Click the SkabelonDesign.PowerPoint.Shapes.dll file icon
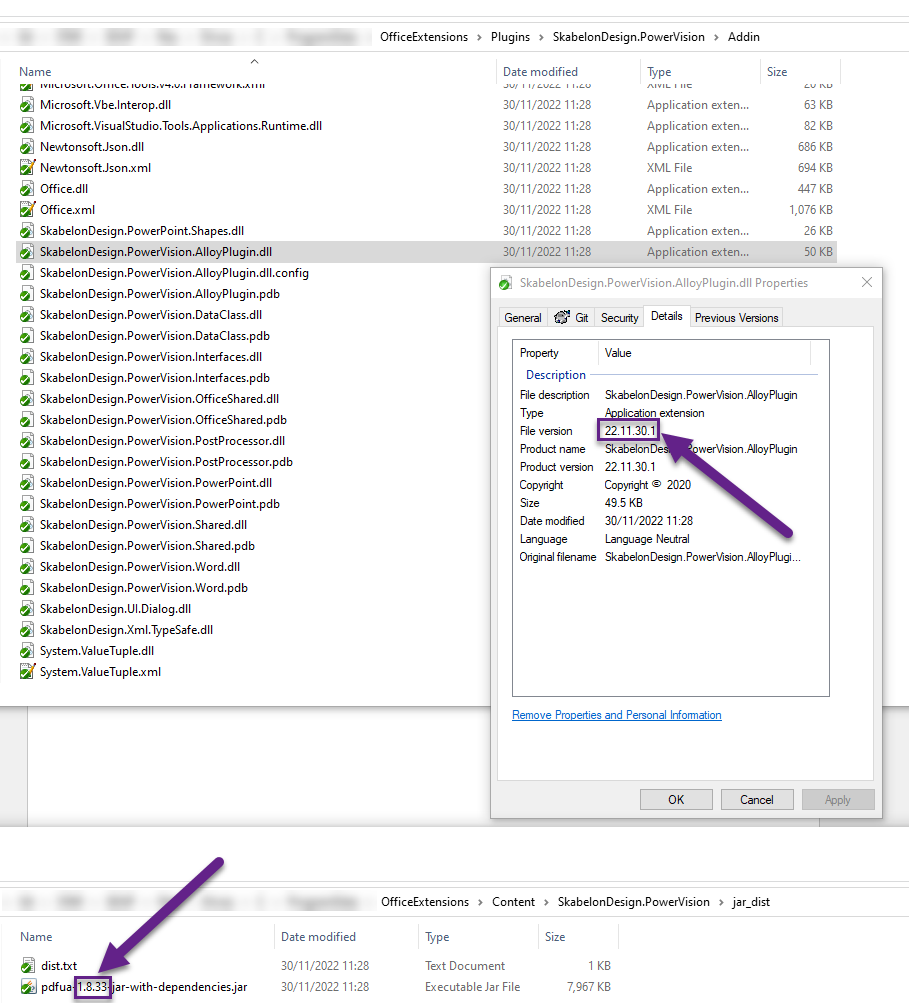 coord(27,231)
